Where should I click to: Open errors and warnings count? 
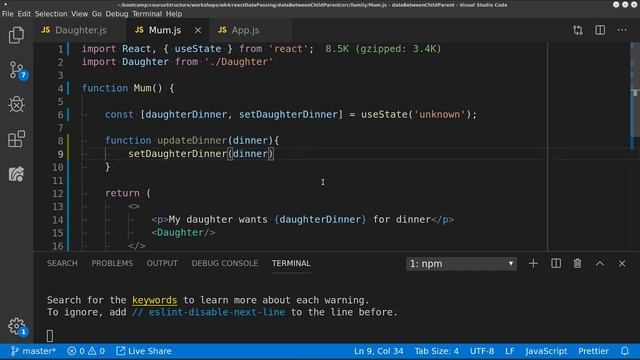(86, 351)
